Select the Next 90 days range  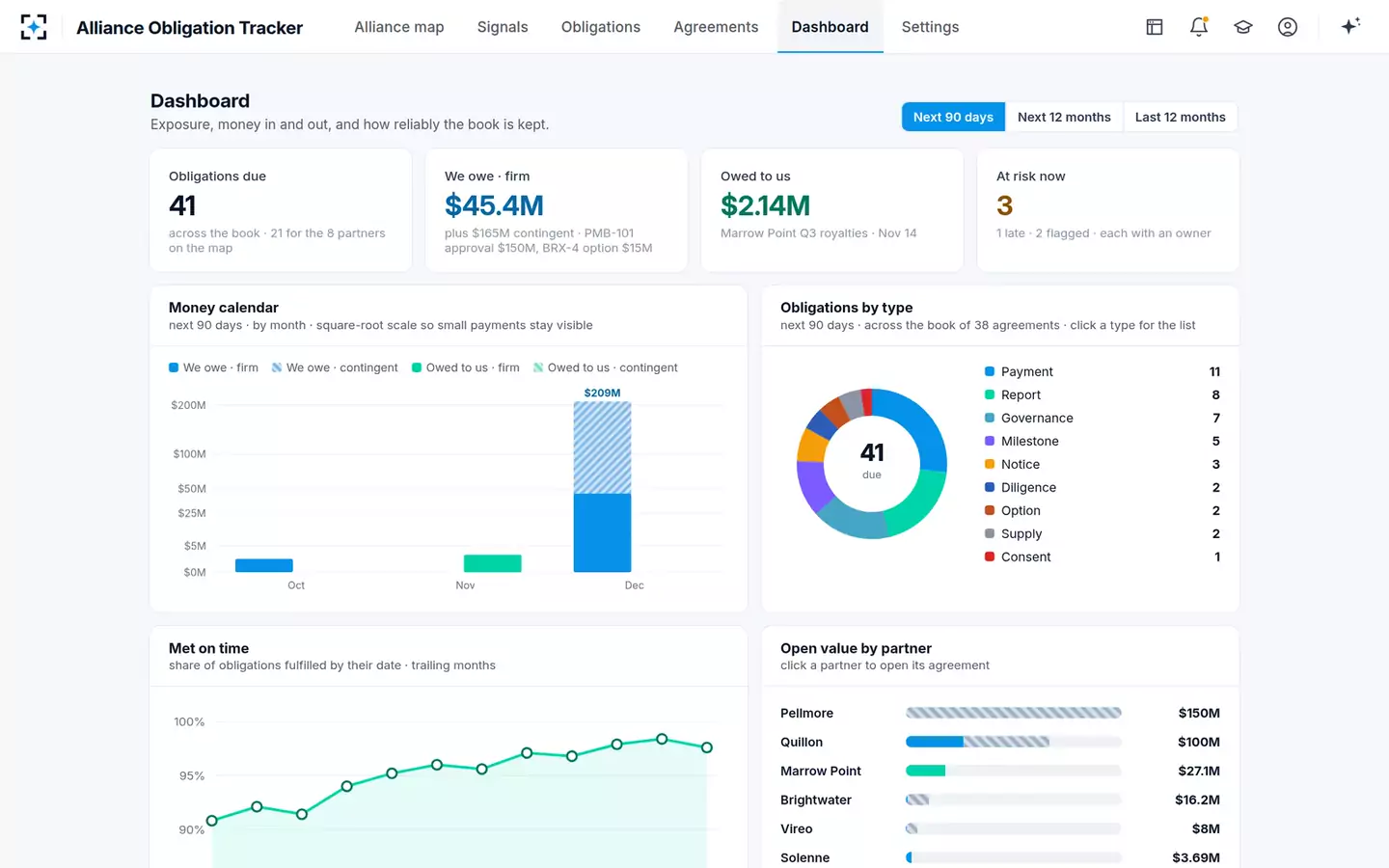(x=953, y=117)
